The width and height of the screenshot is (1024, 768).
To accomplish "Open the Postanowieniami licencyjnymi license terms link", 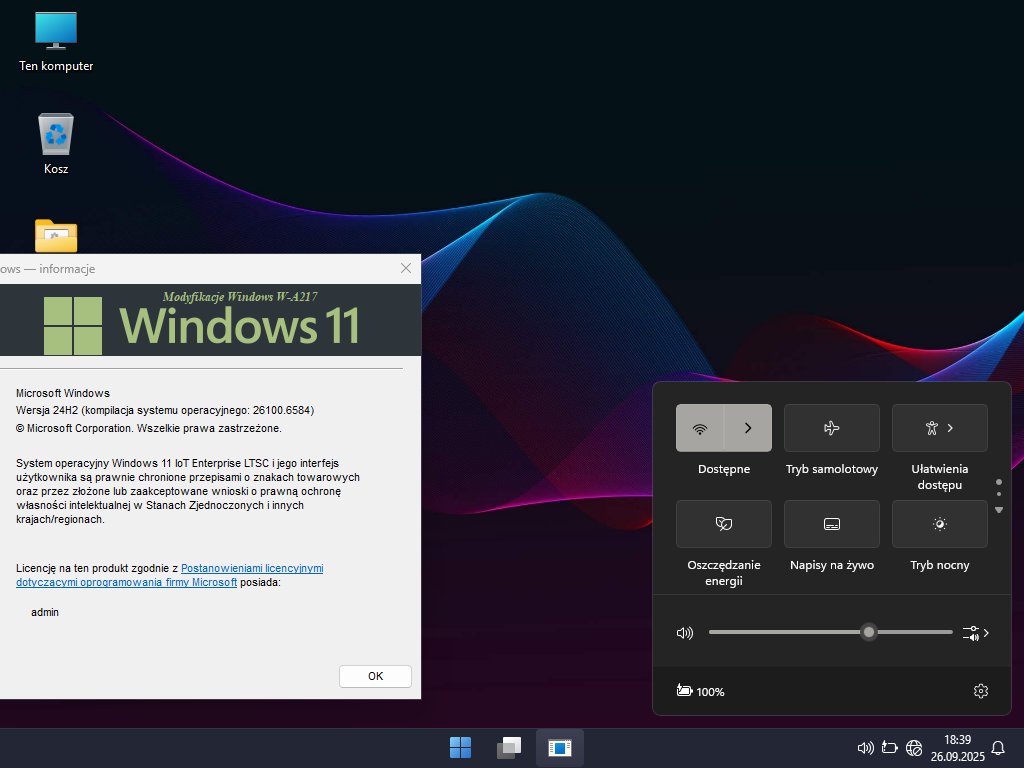I will point(251,568).
